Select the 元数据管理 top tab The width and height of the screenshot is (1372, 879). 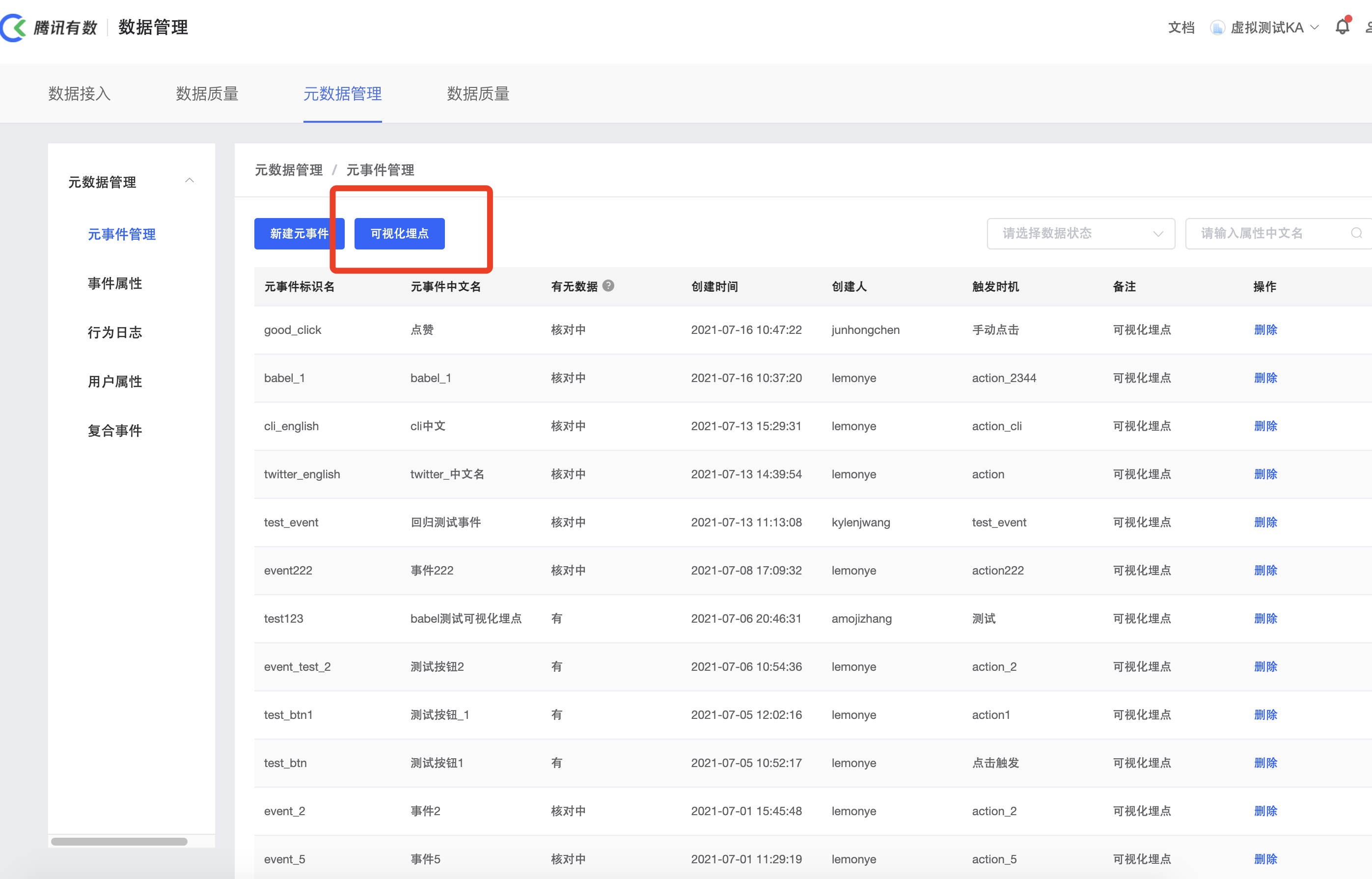tap(342, 94)
